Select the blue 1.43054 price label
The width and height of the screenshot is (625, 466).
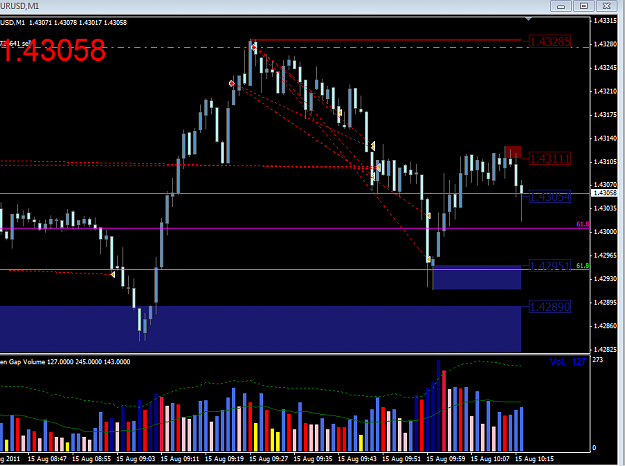pyautogui.click(x=550, y=197)
